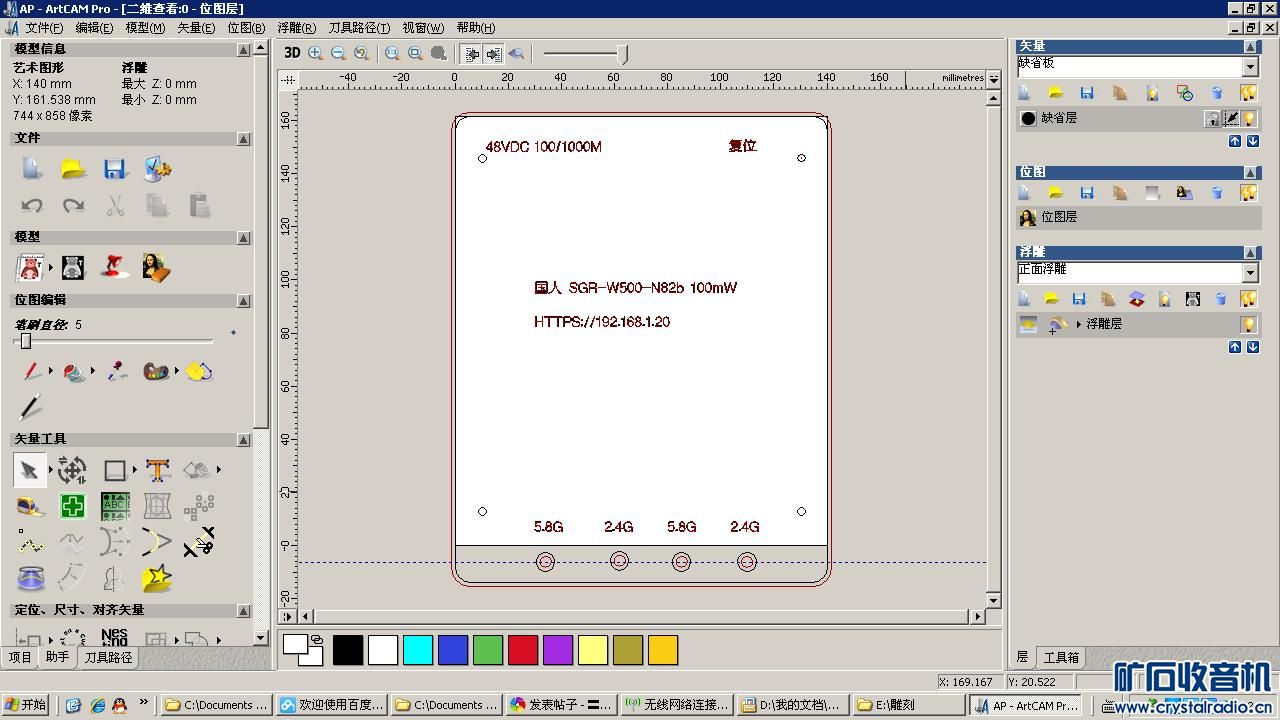The width and height of the screenshot is (1280, 720).
Task: Switch to the 发表帖子 taskbar window
Action: (x=561, y=705)
